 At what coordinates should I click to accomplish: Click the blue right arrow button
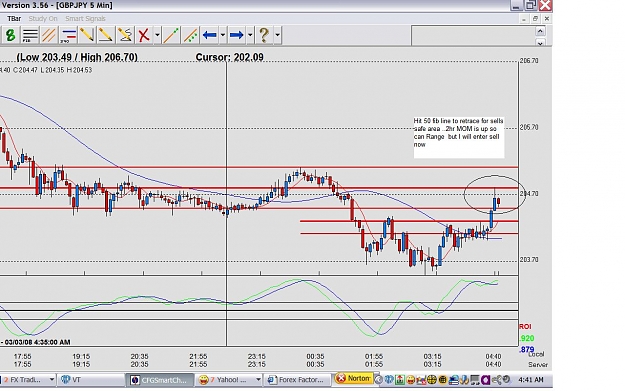[237, 35]
